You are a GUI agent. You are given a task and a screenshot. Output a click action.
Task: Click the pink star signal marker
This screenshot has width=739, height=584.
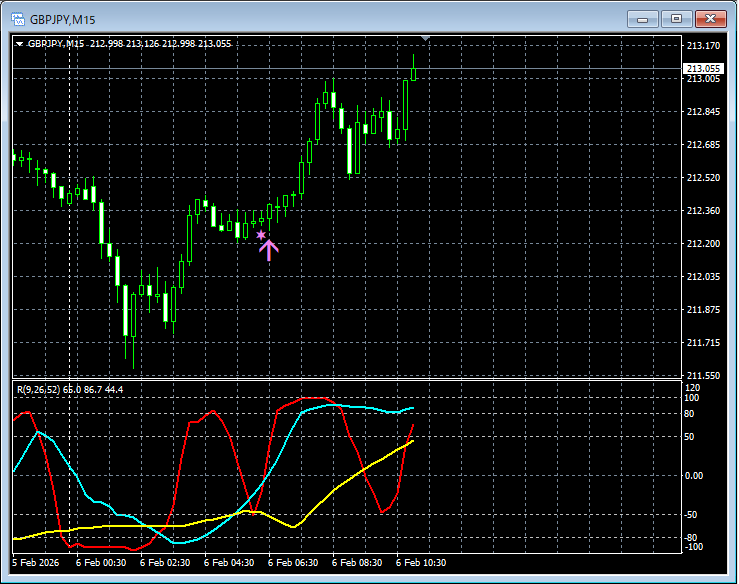261,235
